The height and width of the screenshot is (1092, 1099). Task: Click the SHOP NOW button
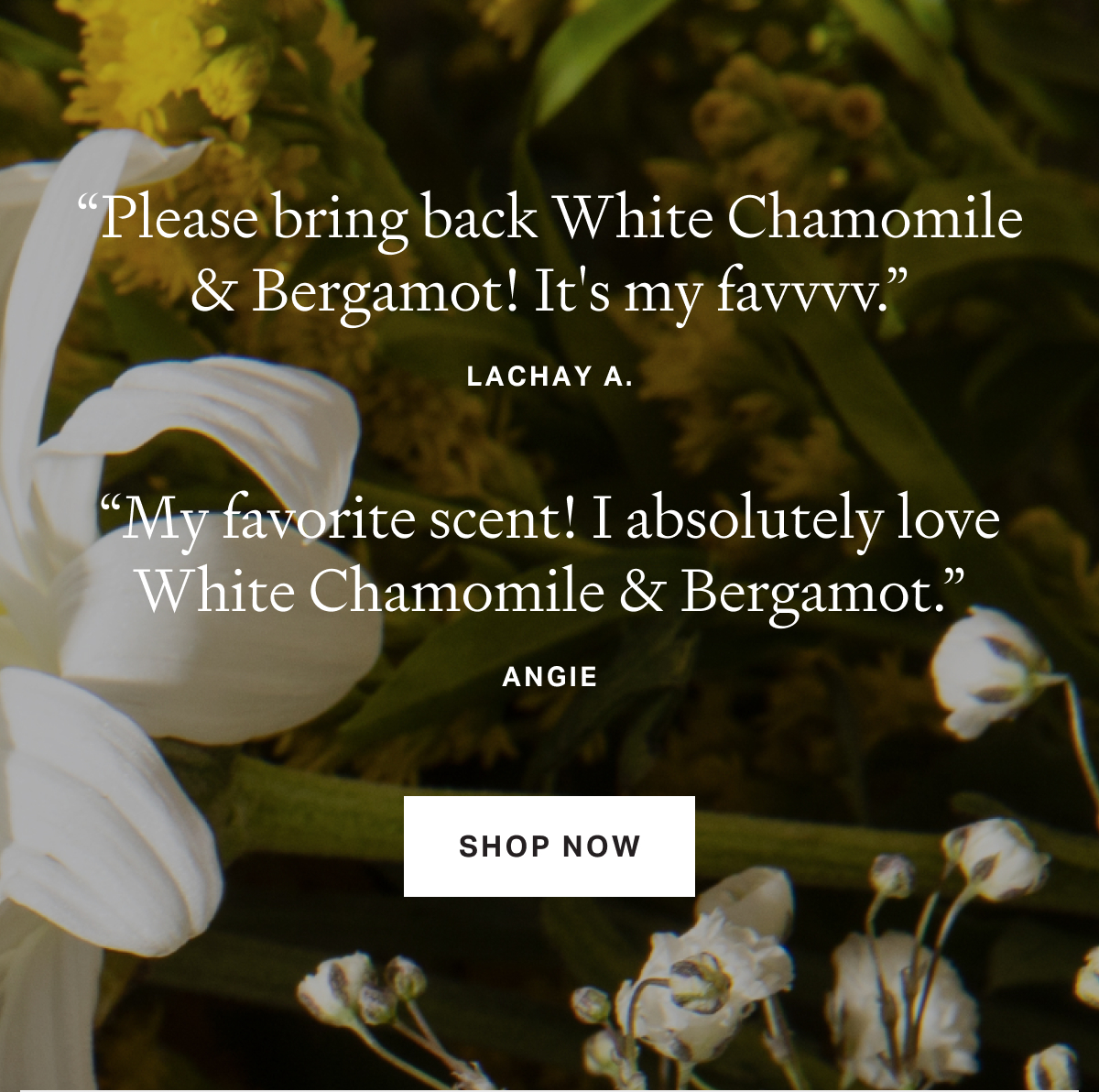[x=549, y=846]
